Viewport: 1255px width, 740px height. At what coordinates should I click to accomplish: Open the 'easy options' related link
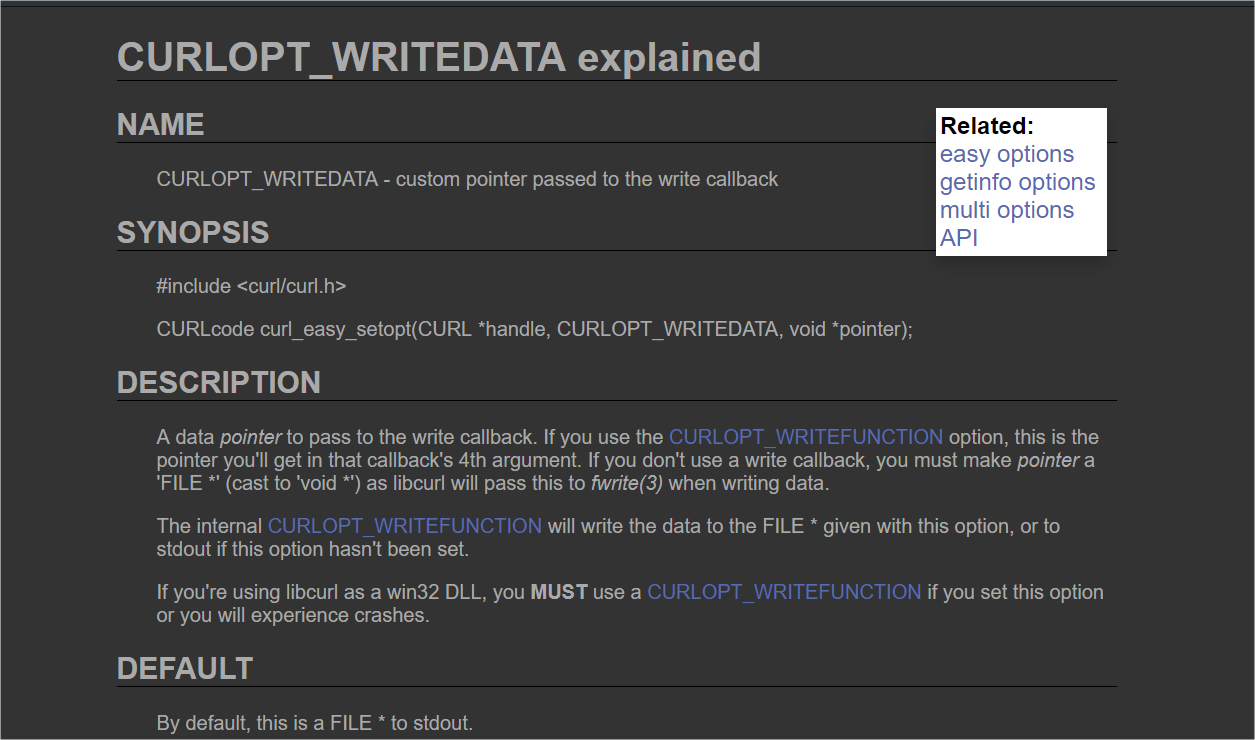coord(1007,154)
